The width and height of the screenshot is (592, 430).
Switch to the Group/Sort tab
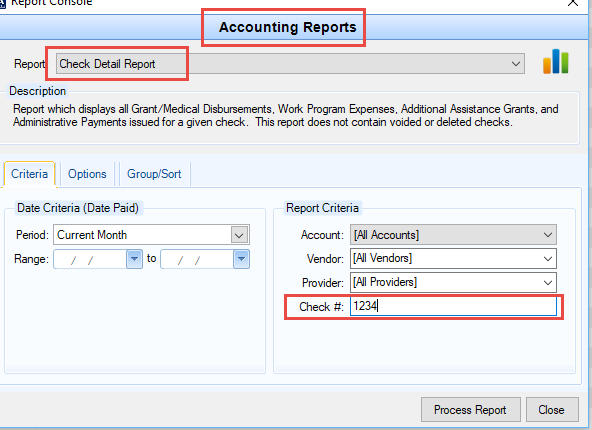[154, 174]
